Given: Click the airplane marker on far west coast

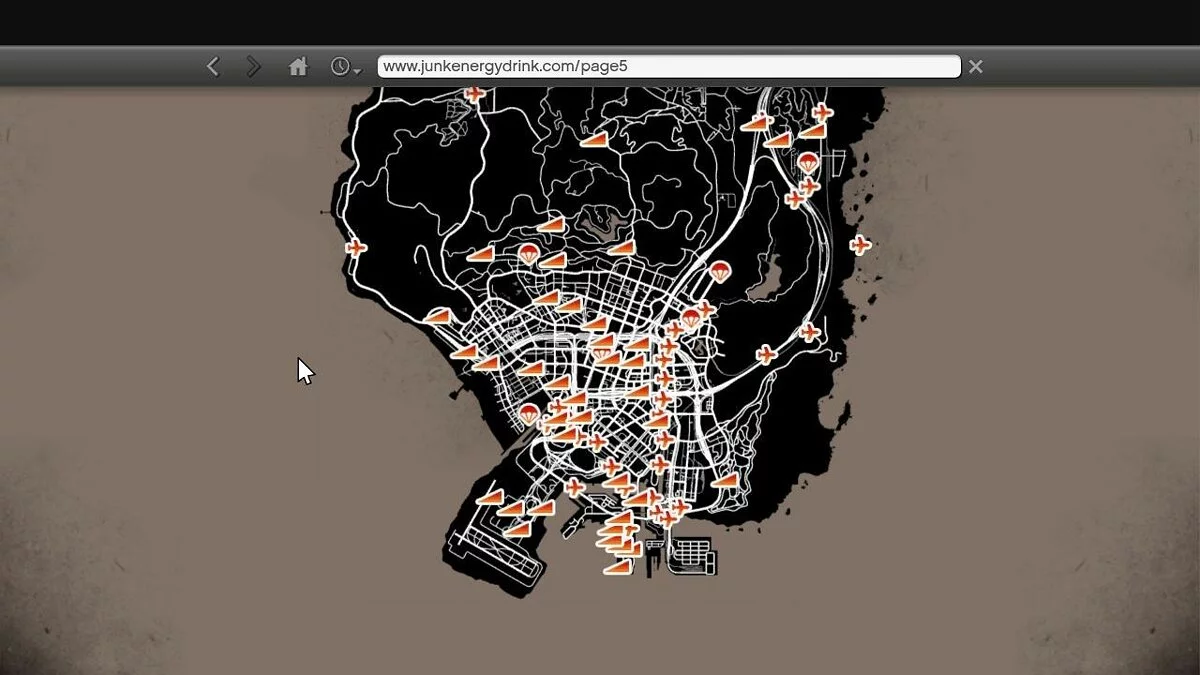Looking at the screenshot, I should (x=355, y=248).
